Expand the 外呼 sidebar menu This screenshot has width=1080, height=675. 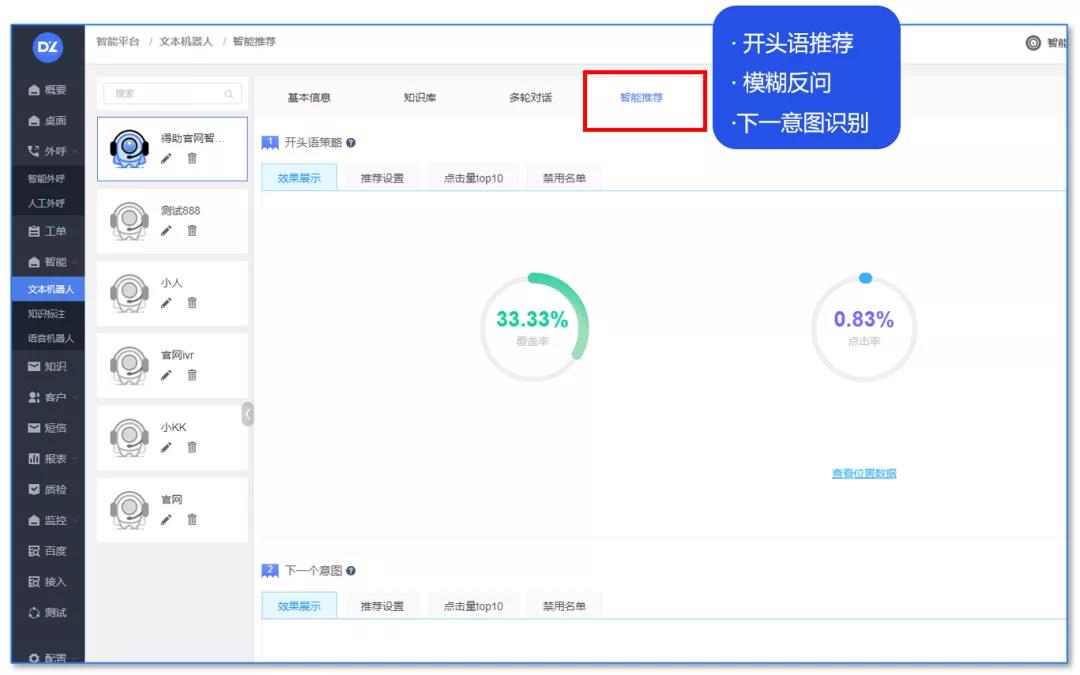click(48, 152)
